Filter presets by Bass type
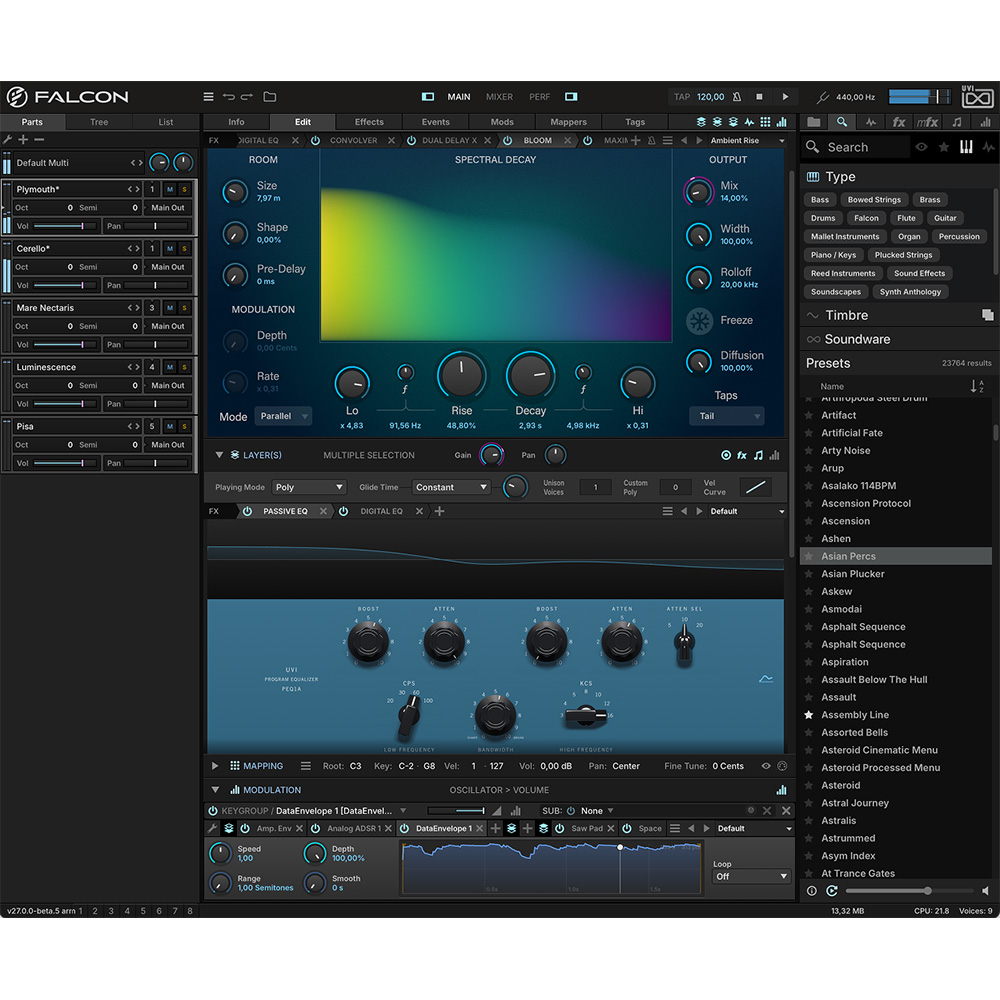This screenshot has width=1000, height=1000. (820, 200)
